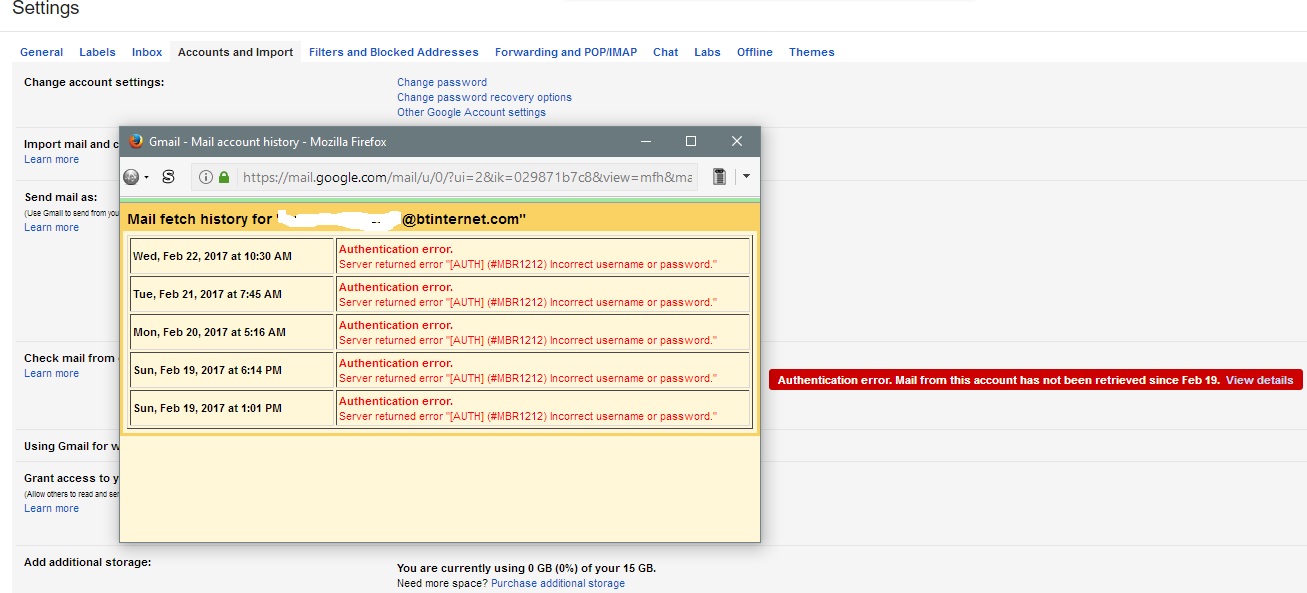The height and width of the screenshot is (593, 1307).
Task: Open Other Google Account settings link
Action: click(x=471, y=112)
